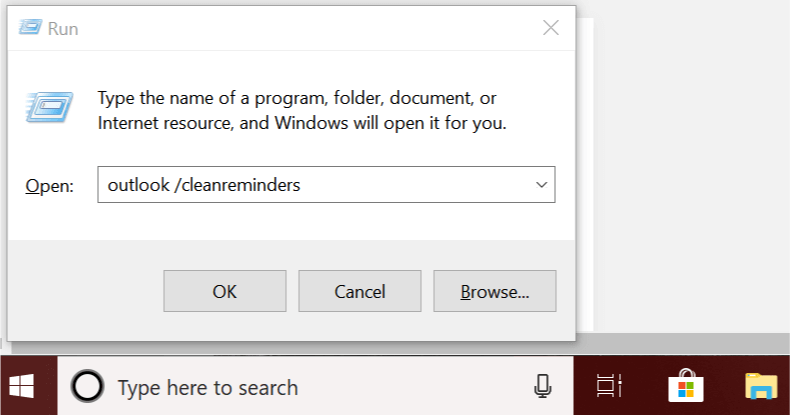Launch Microsoft Store from the taskbar
This screenshot has height=415, width=790.
[685, 386]
